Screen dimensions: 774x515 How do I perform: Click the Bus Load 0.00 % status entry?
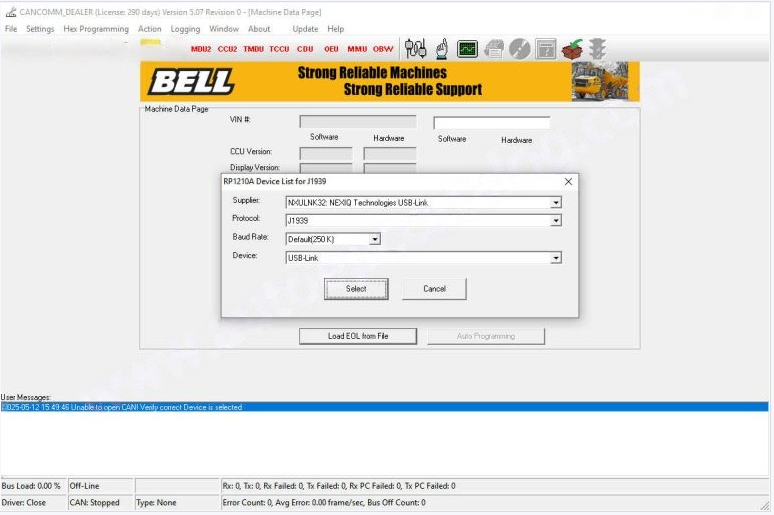coord(31,486)
